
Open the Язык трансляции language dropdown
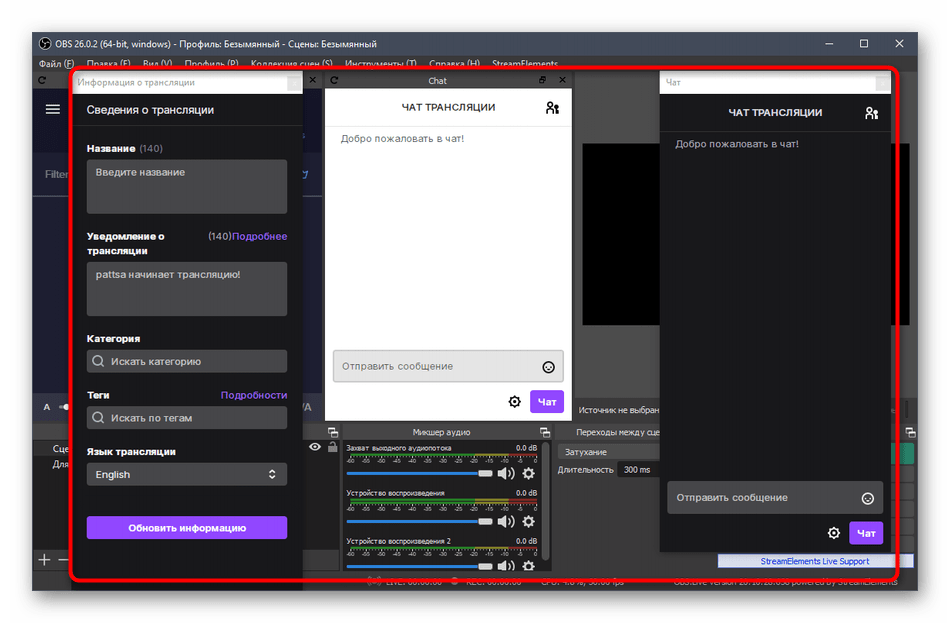(x=187, y=475)
